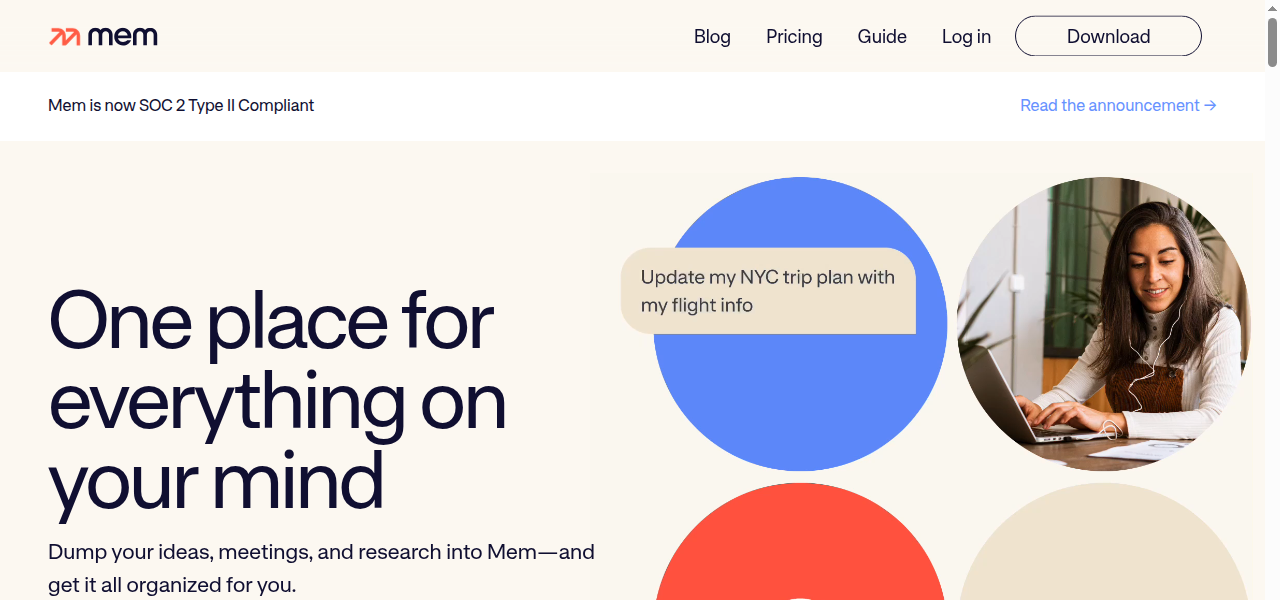This screenshot has height=600, width=1280.
Task: Click the scrollbar up arrow
Action: pos(1272,8)
